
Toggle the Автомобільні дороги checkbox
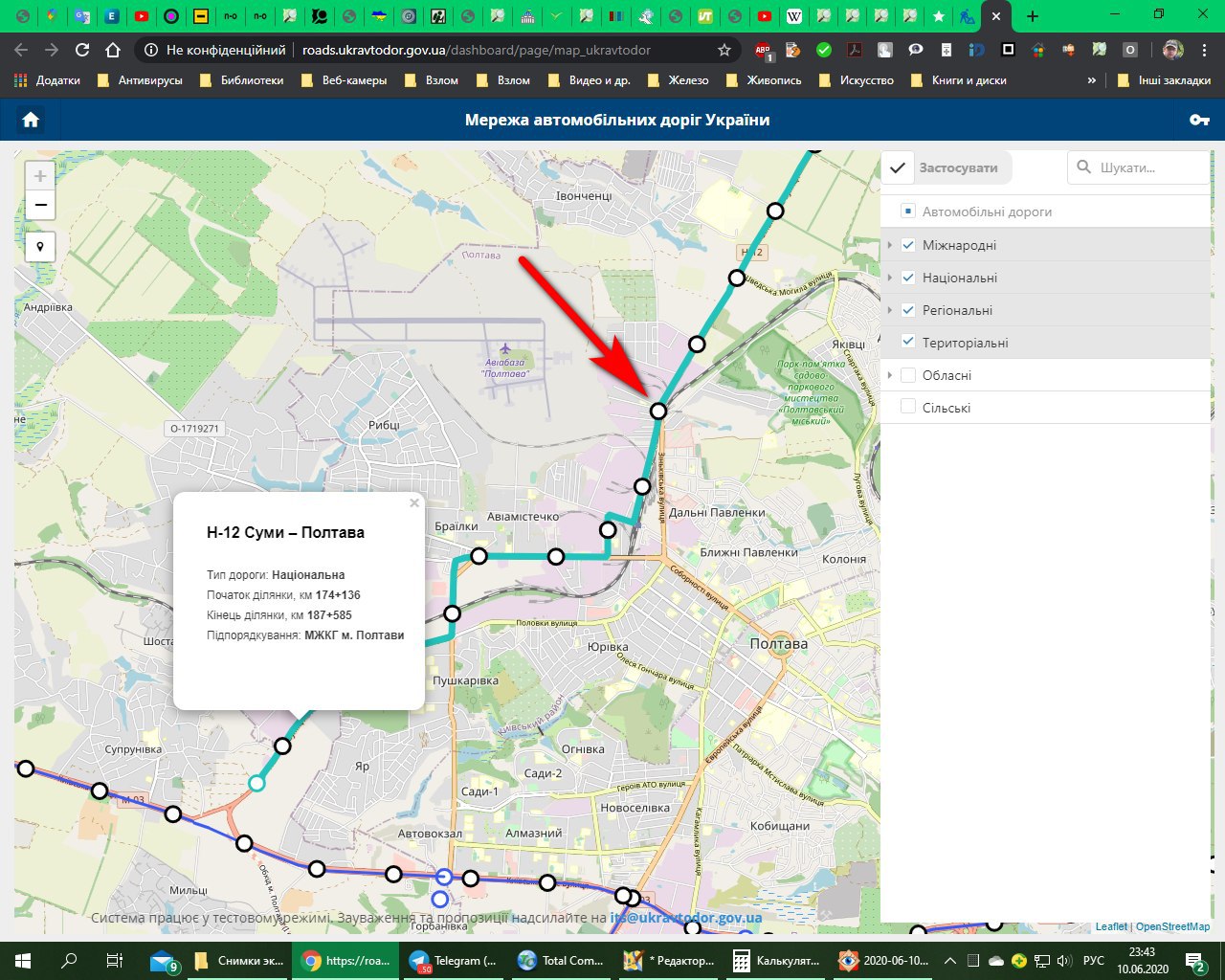tap(908, 212)
